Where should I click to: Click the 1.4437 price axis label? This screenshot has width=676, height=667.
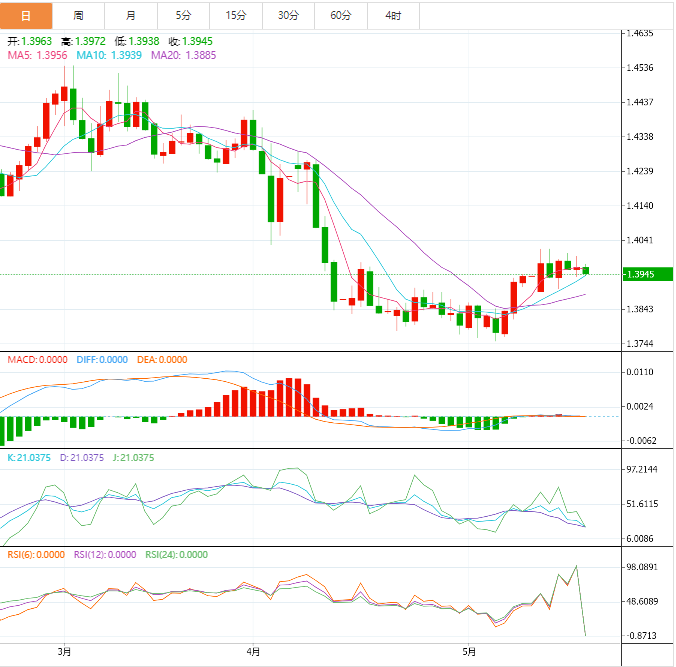640,102
